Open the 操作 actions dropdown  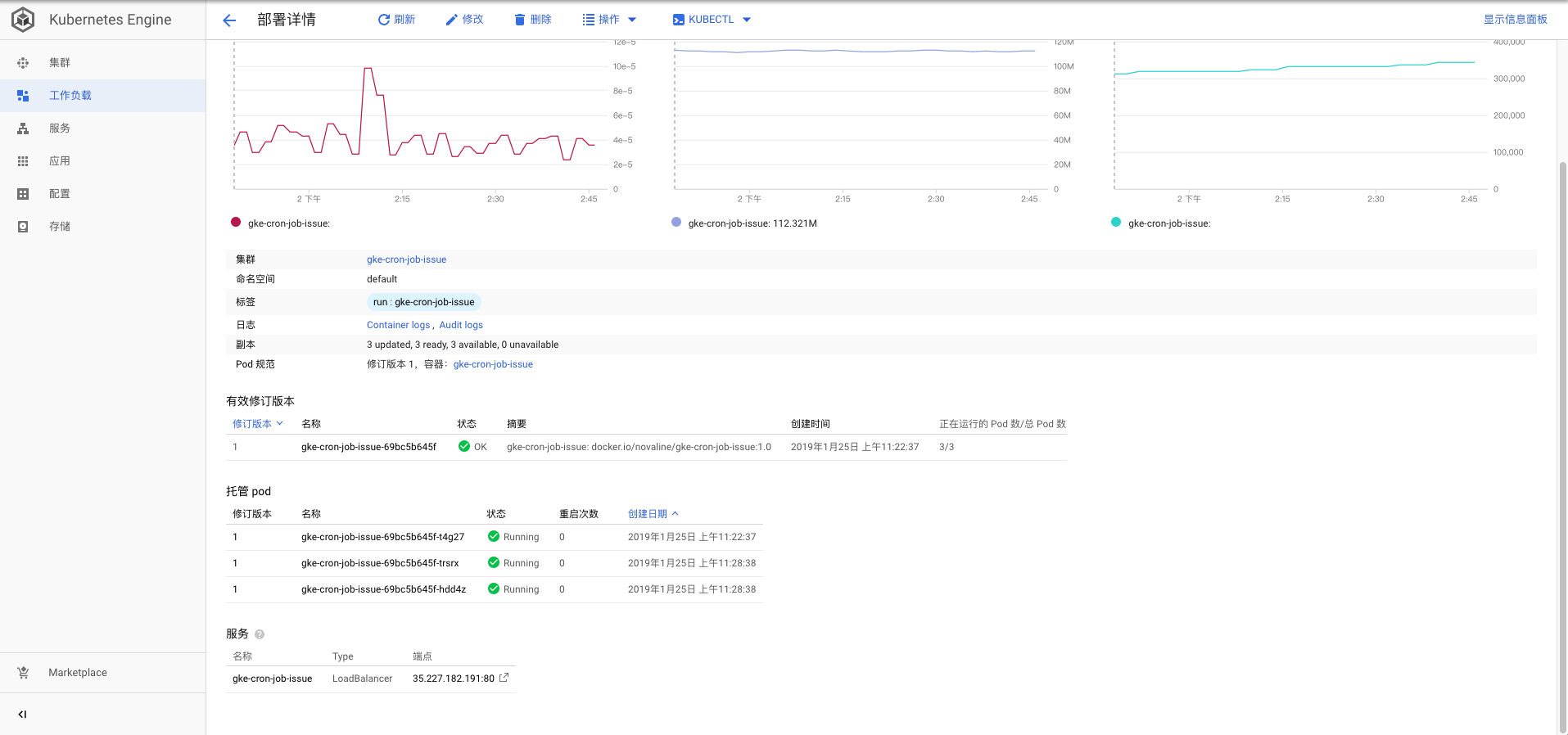(x=609, y=20)
